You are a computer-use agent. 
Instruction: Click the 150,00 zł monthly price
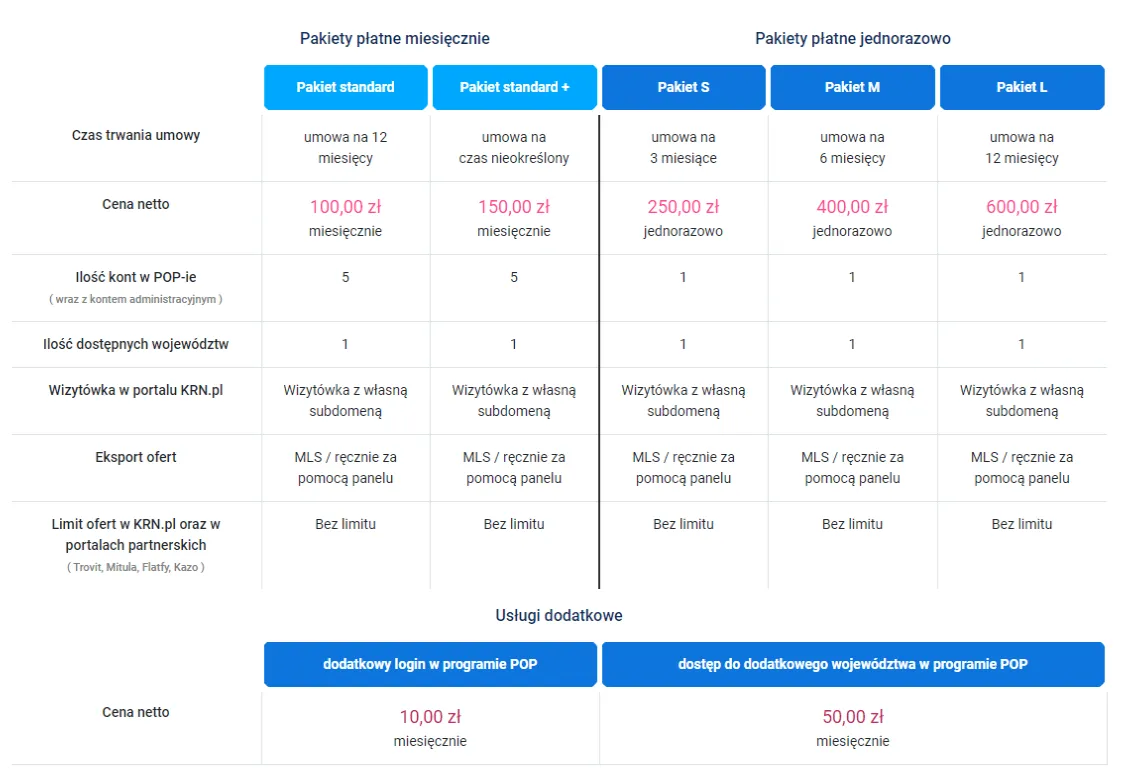pos(514,207)
